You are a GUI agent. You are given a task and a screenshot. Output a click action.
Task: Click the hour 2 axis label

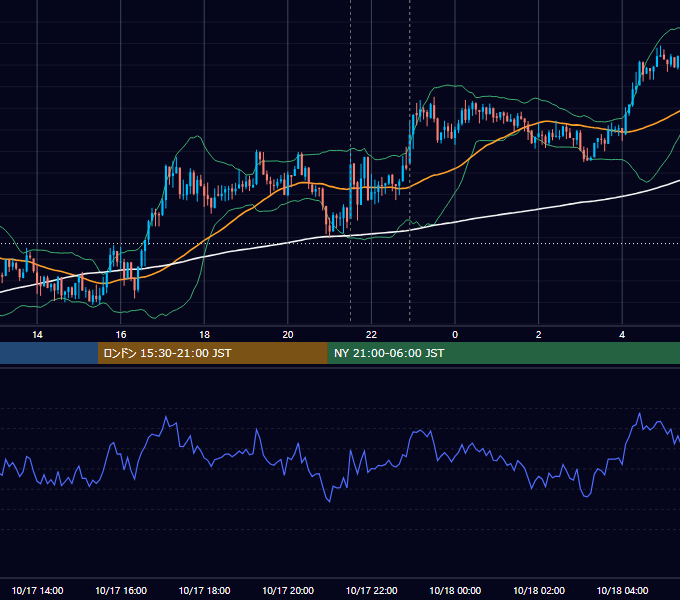tap(539, 335)
